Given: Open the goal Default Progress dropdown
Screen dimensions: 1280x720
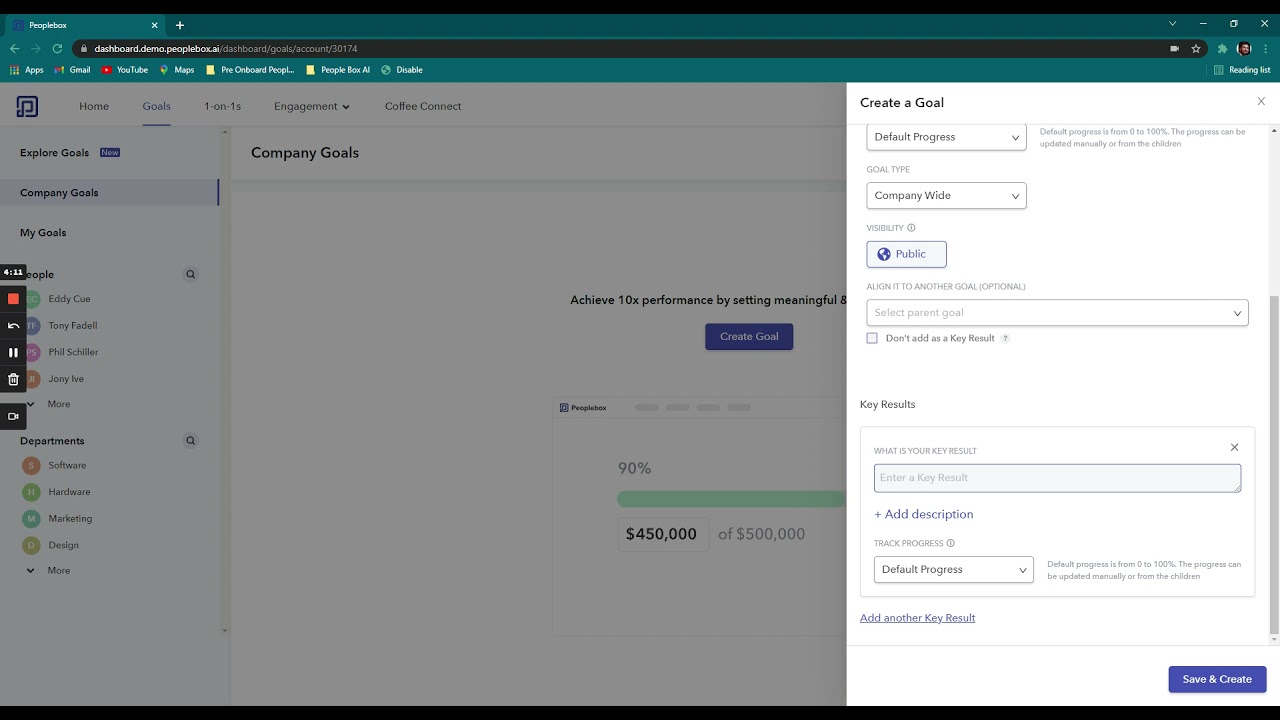Looking at the screenshot, I should (x=946, y=137).
